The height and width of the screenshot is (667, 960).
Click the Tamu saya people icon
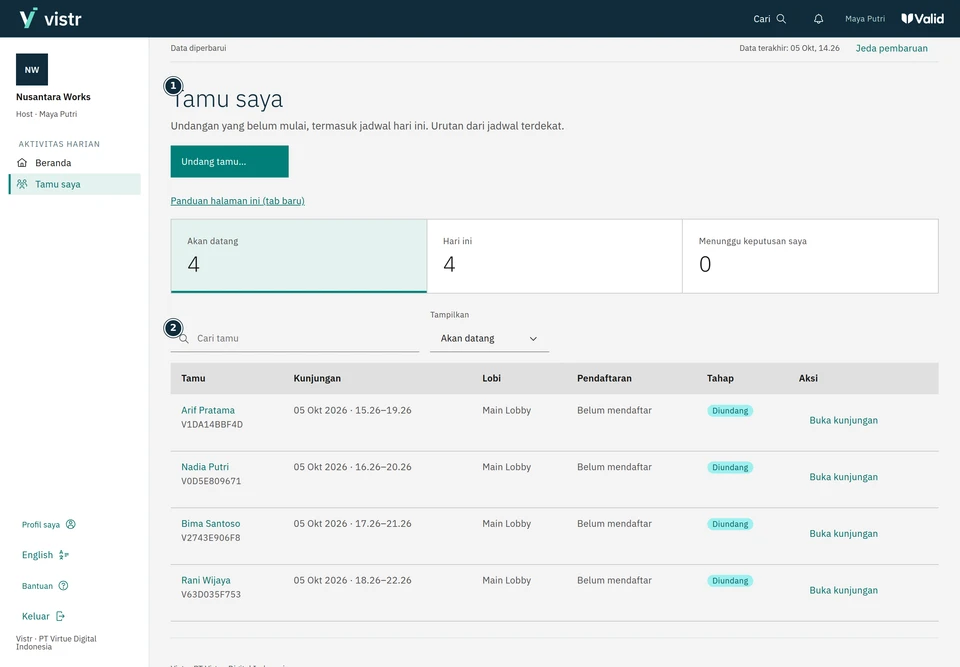pyautogui.click(x=22, y=184)
